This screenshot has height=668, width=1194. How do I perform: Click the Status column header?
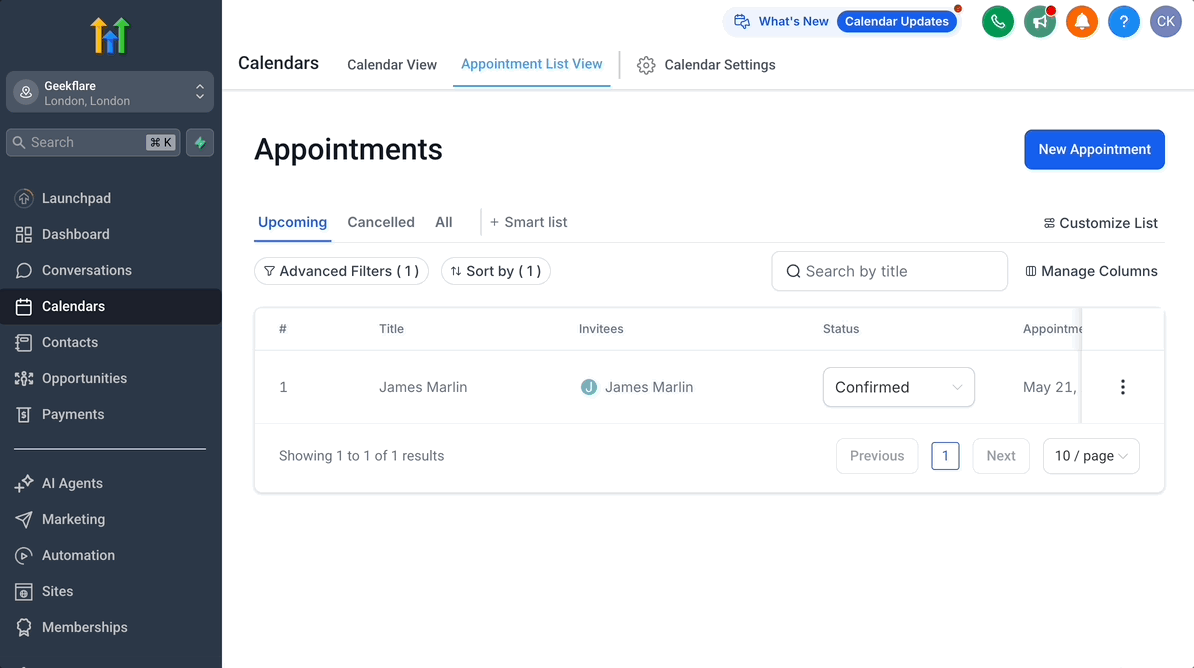point(841,329)
